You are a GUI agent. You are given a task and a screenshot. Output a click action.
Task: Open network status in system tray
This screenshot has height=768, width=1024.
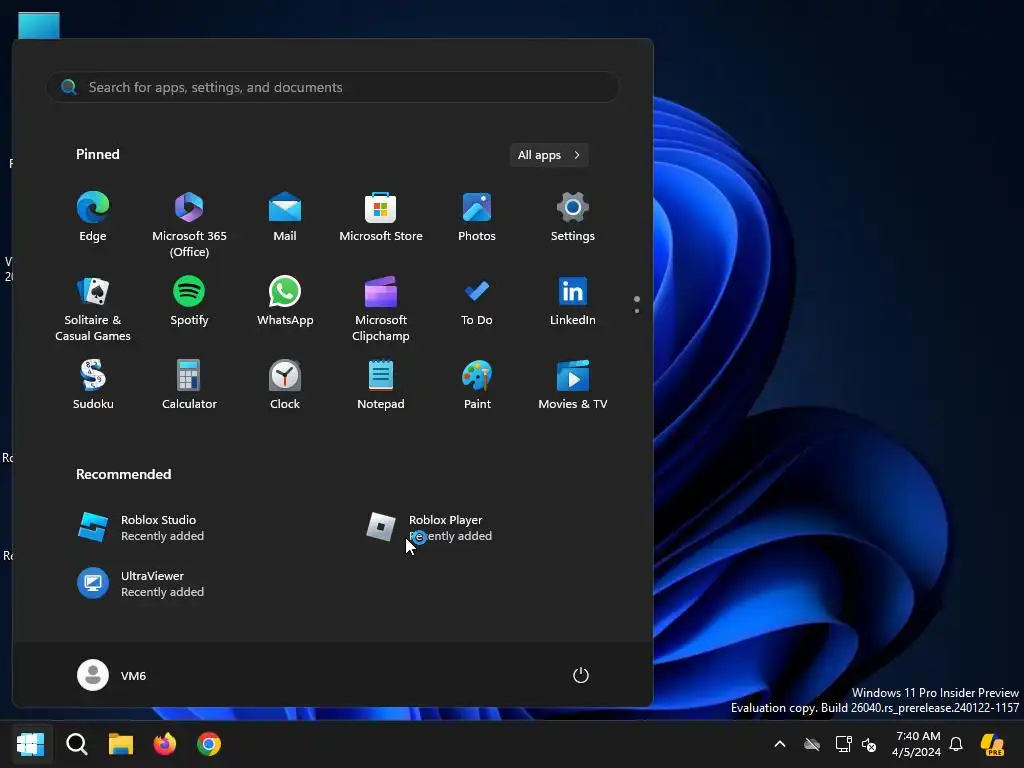tap(843, 744)
